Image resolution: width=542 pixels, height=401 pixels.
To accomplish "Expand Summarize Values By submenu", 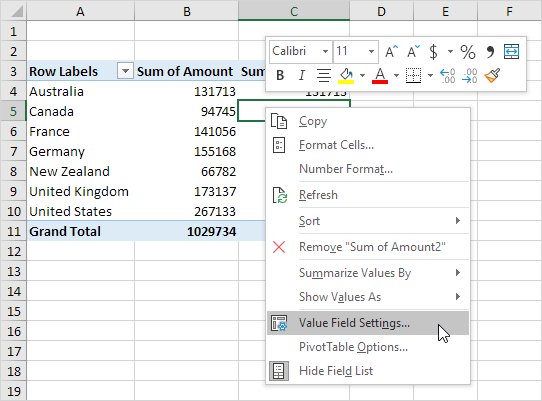I will click(x=368, y=273).
